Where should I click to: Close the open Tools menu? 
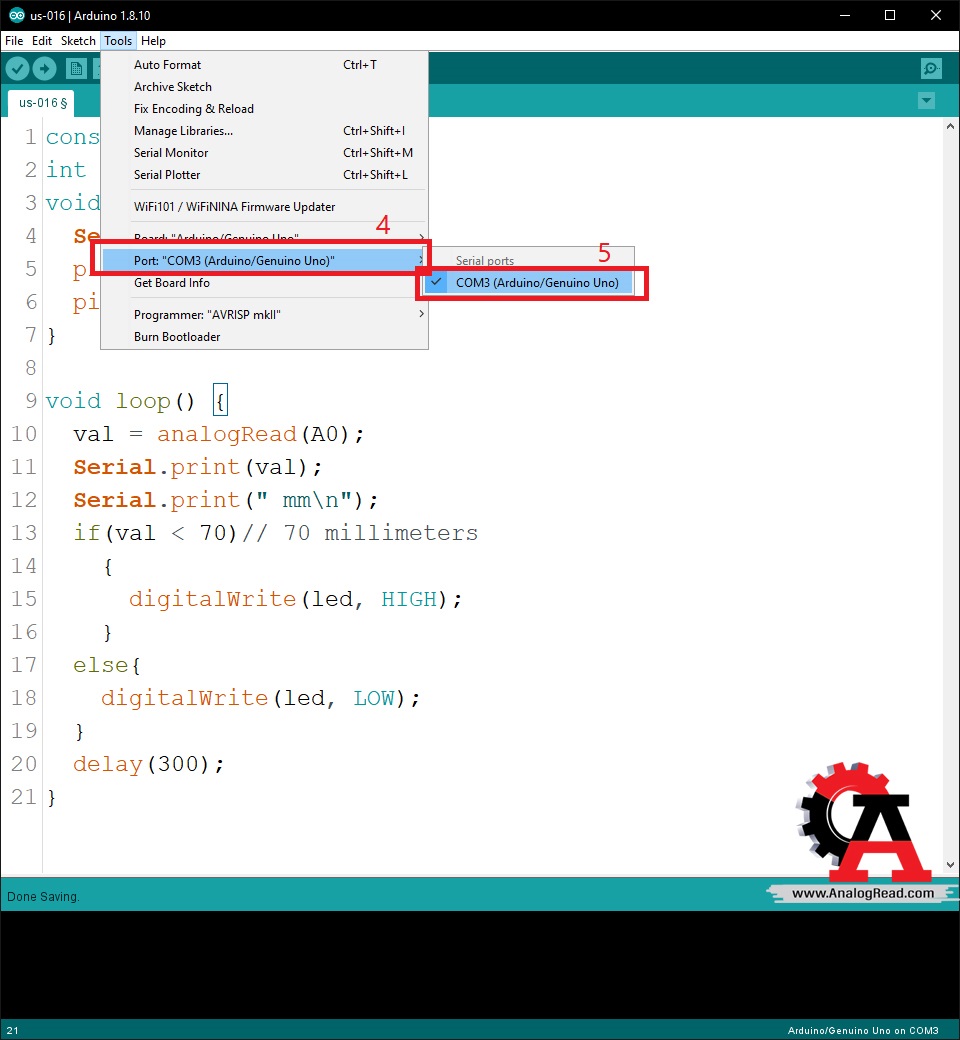(x=118, y=40)
